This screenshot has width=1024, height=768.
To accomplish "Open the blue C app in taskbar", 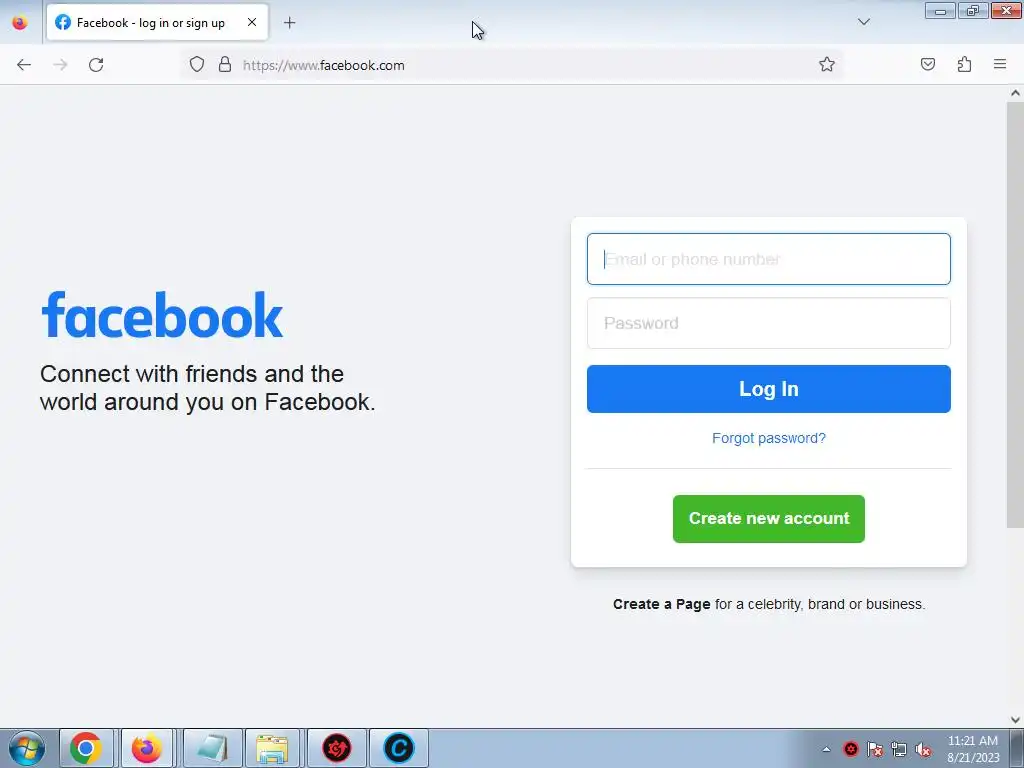I will coord(399,748).
